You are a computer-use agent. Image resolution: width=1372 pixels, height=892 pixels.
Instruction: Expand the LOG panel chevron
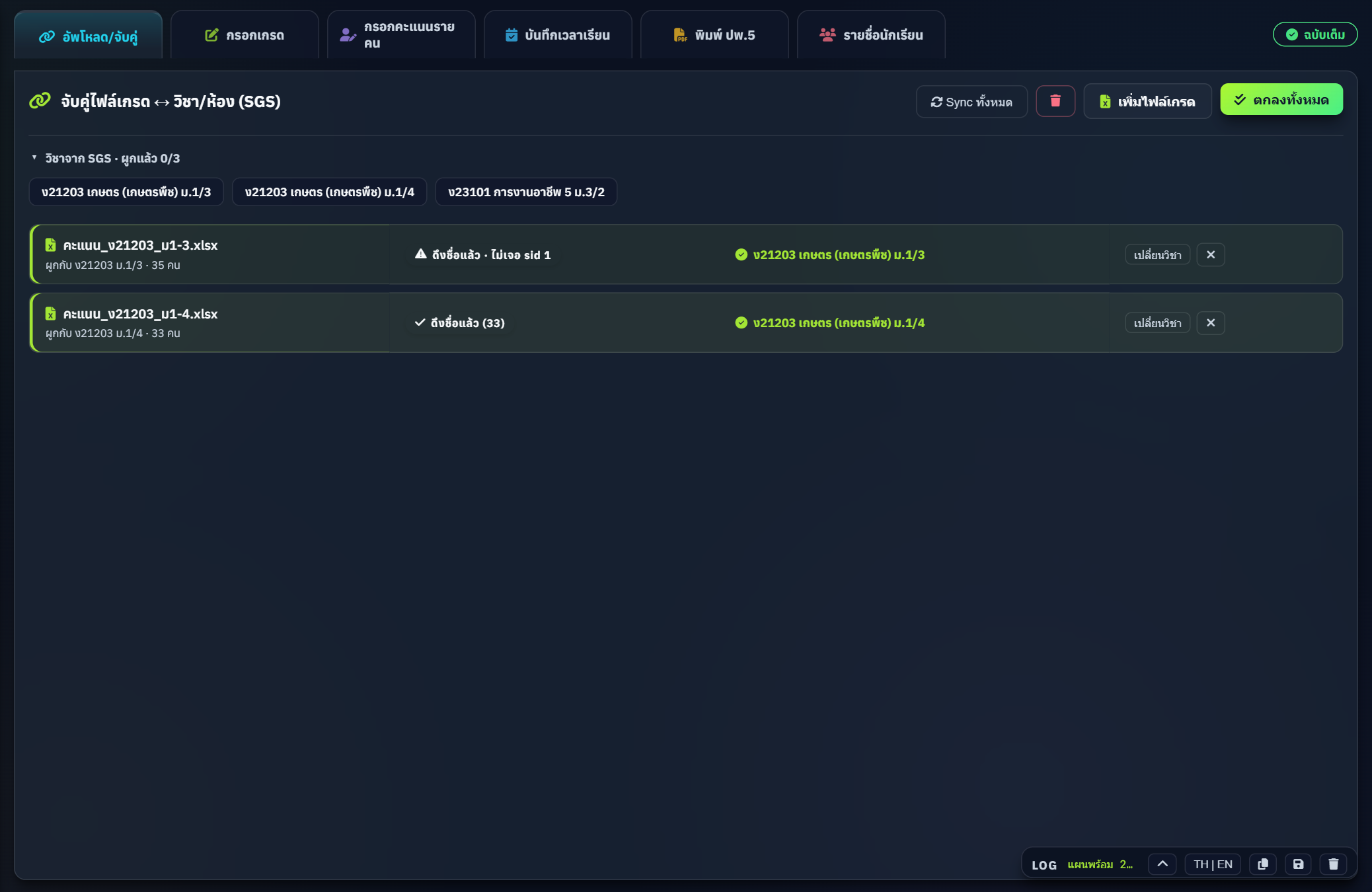(1162, 864)
